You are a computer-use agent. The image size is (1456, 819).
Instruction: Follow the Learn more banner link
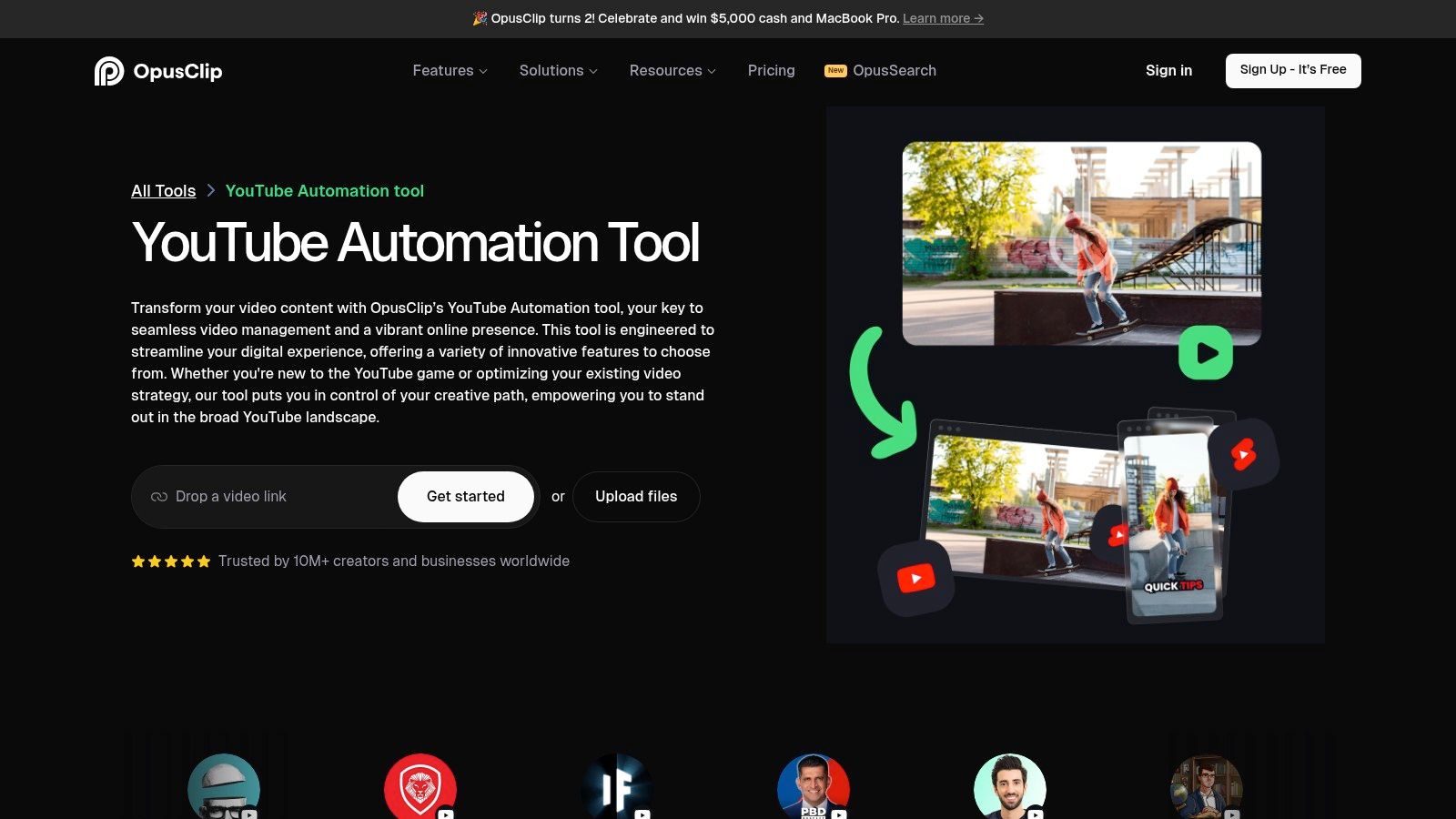tap(942, 18)
